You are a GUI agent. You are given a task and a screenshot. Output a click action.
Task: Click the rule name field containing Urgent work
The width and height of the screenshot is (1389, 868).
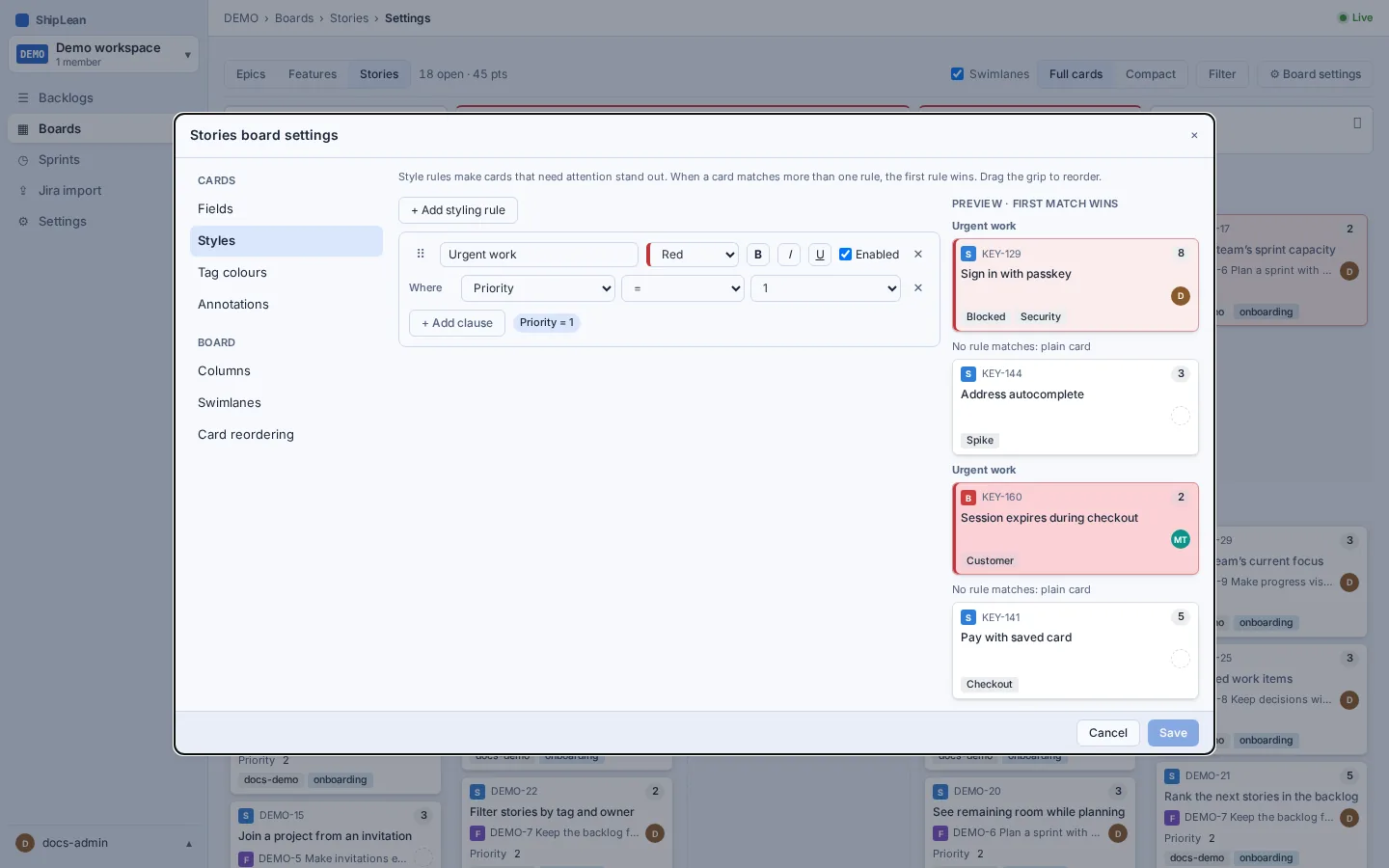539,255
